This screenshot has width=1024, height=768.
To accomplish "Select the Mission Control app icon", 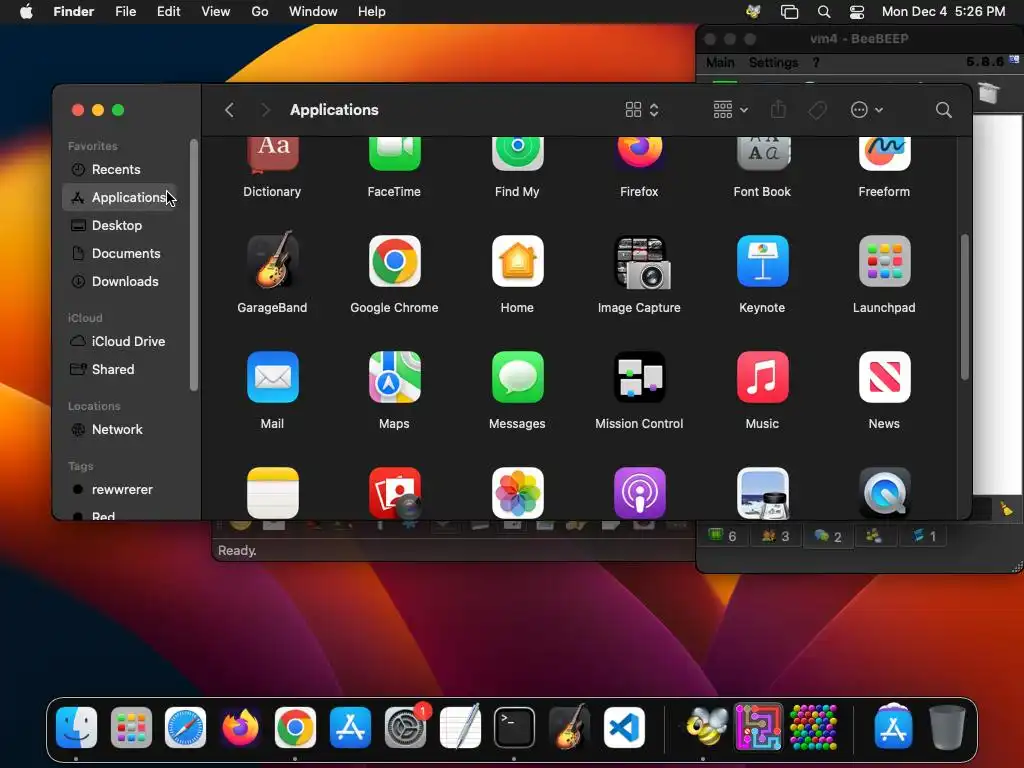I will pyautogui.click(x=639, y=377).
